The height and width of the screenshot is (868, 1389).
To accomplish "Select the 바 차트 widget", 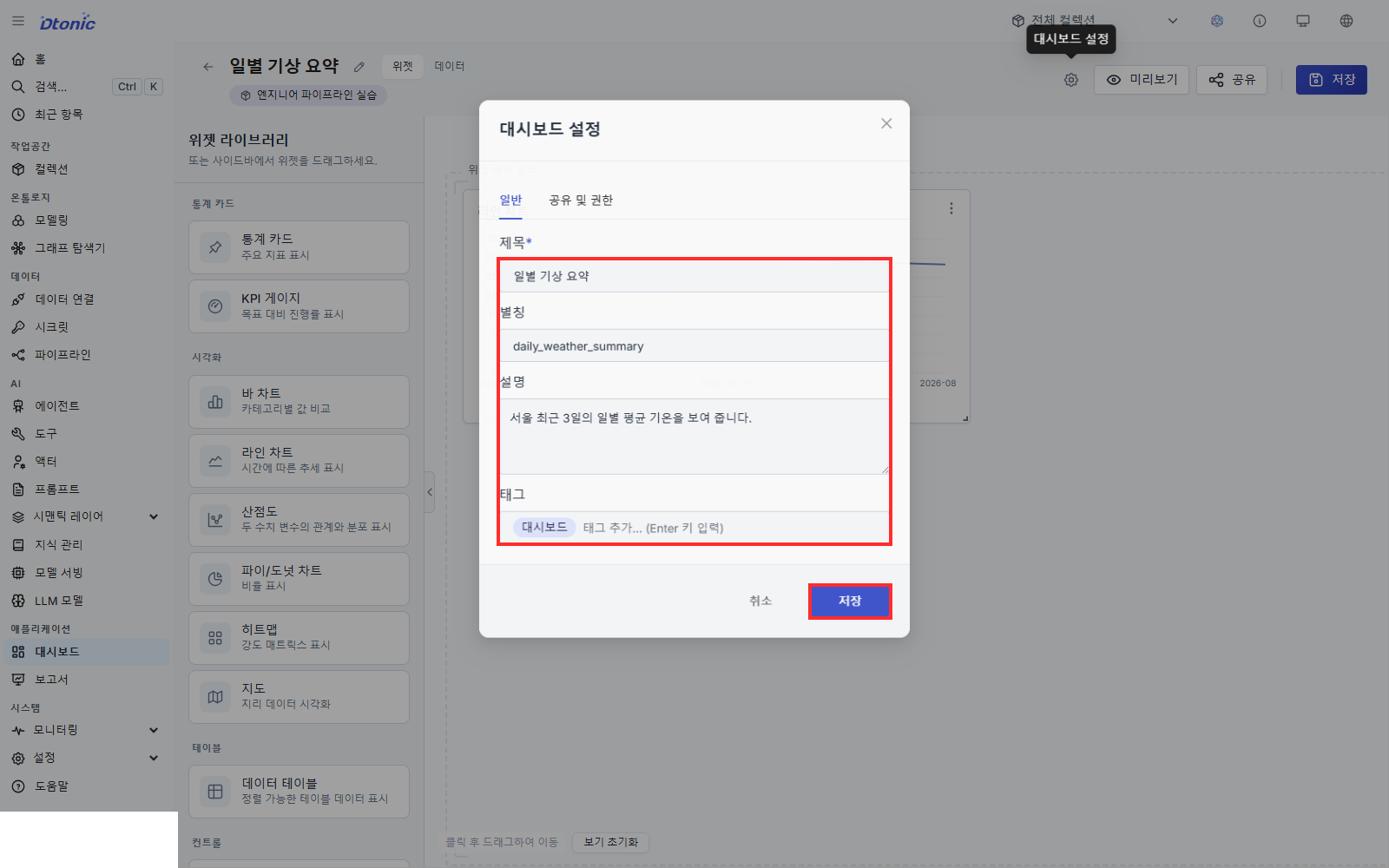I will pyautogui.click(x=299, y=402).
